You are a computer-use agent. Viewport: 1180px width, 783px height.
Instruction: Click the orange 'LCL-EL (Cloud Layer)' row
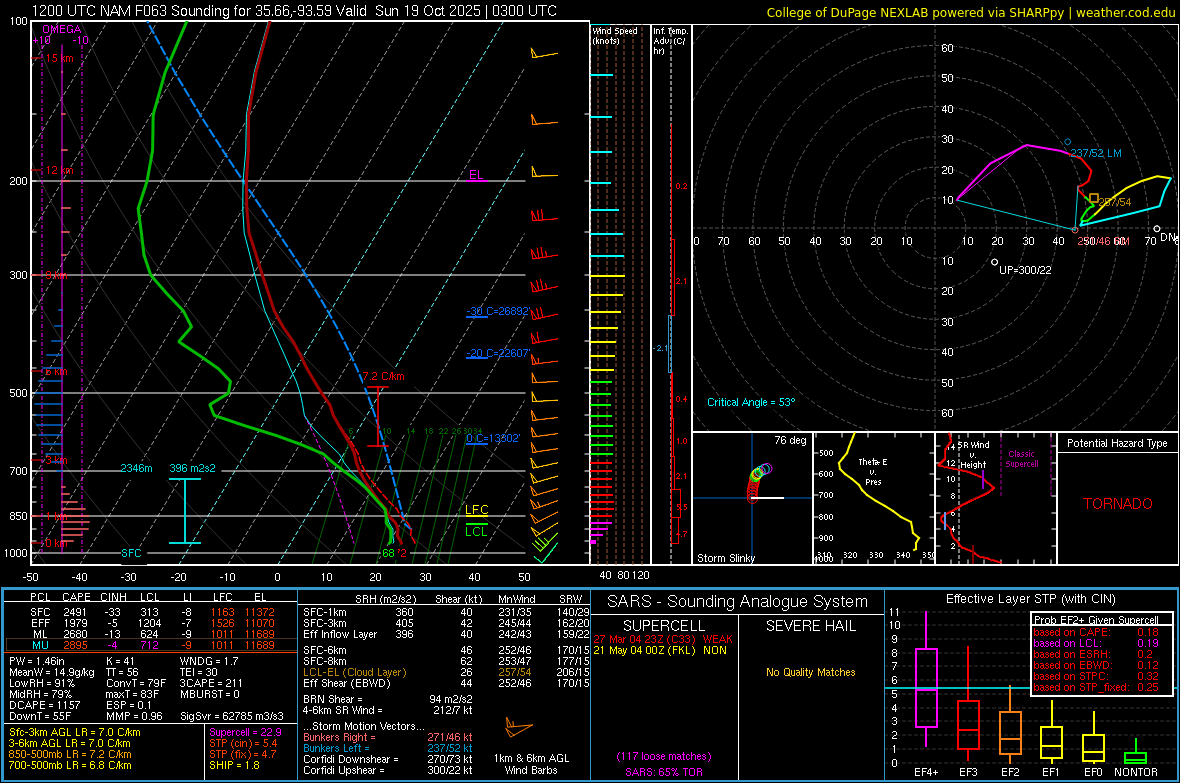tap(446, 672)
